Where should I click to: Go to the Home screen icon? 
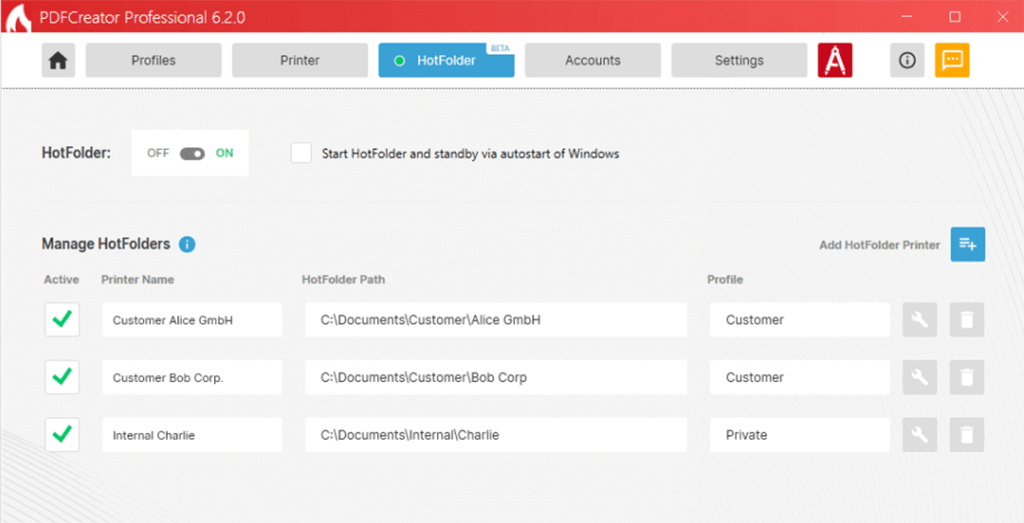pos(58,61)
